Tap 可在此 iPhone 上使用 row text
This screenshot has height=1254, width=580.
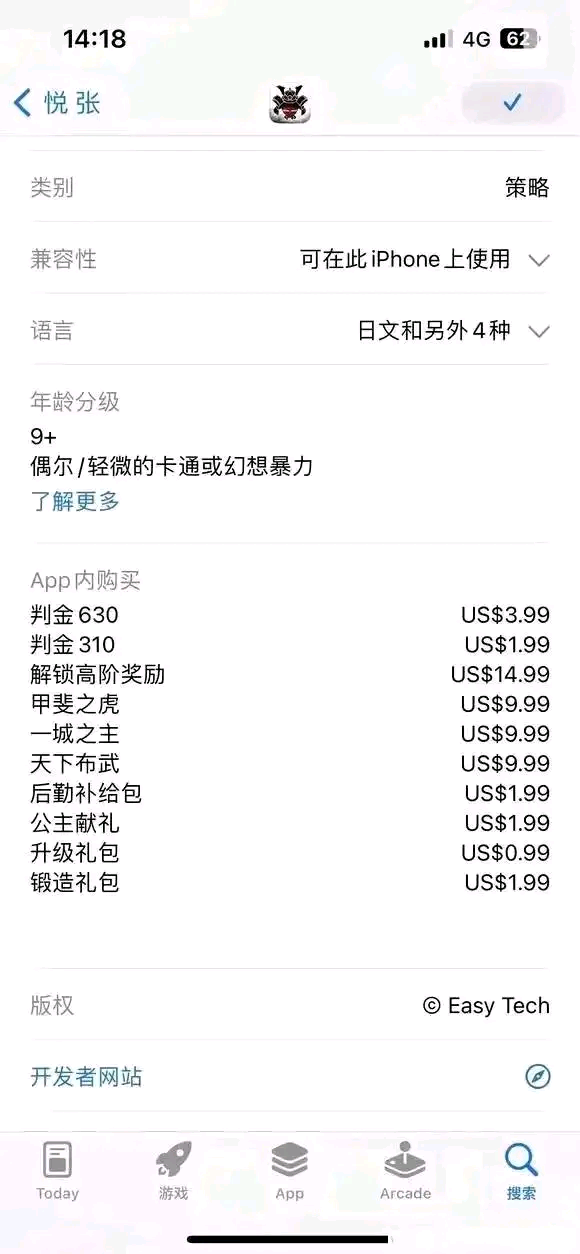pos(405,259)
